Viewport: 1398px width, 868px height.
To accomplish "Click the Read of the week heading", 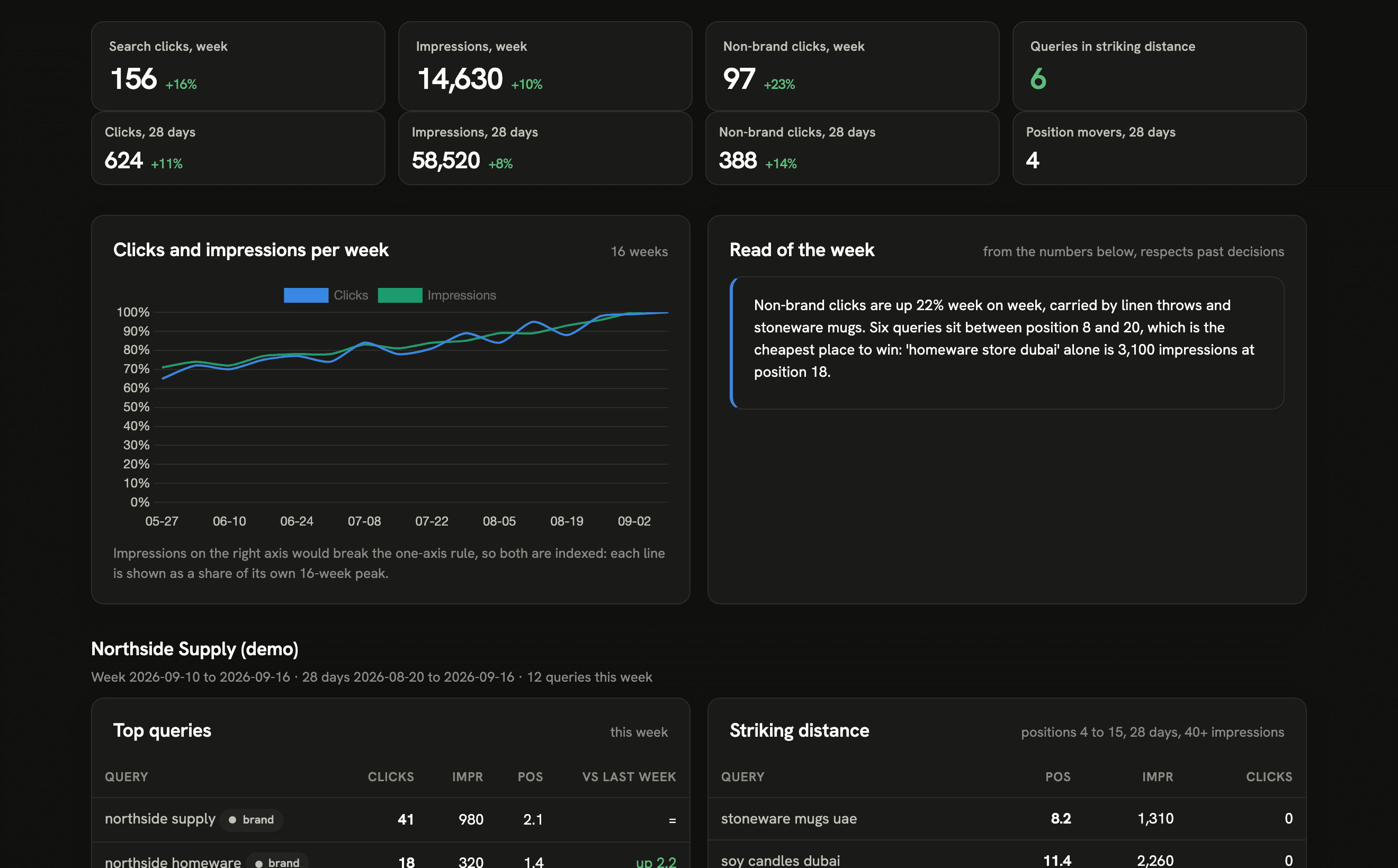I will (802, 250).
